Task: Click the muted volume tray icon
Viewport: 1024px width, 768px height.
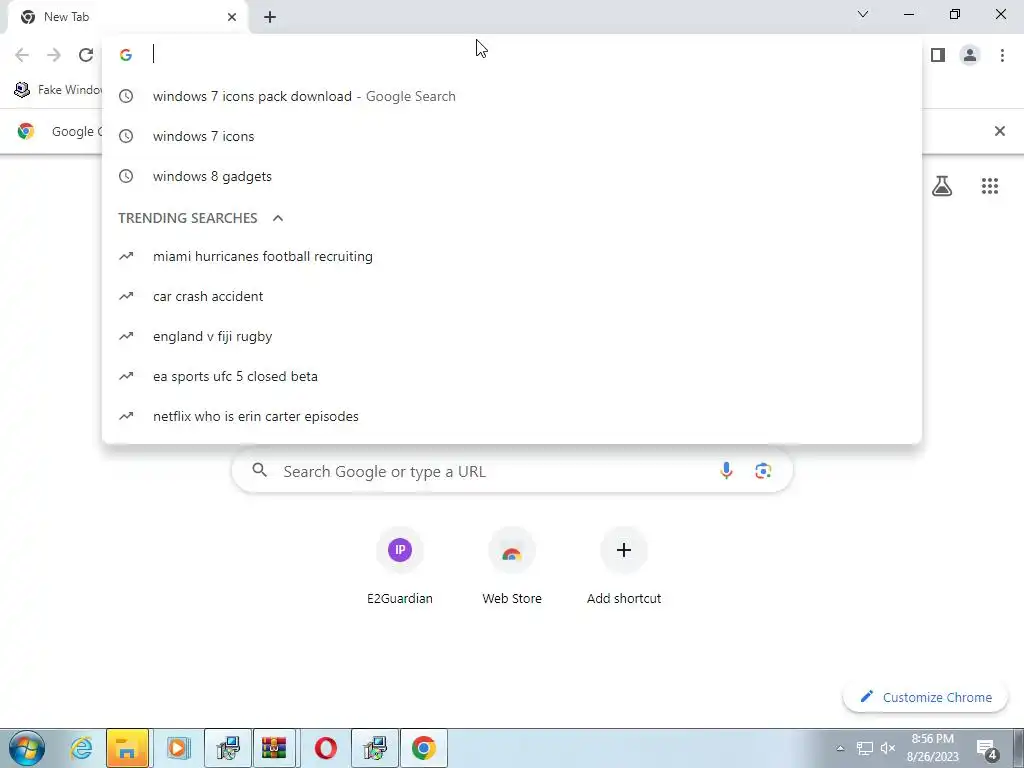Action: pyautogui.click(x=888, y=748)
